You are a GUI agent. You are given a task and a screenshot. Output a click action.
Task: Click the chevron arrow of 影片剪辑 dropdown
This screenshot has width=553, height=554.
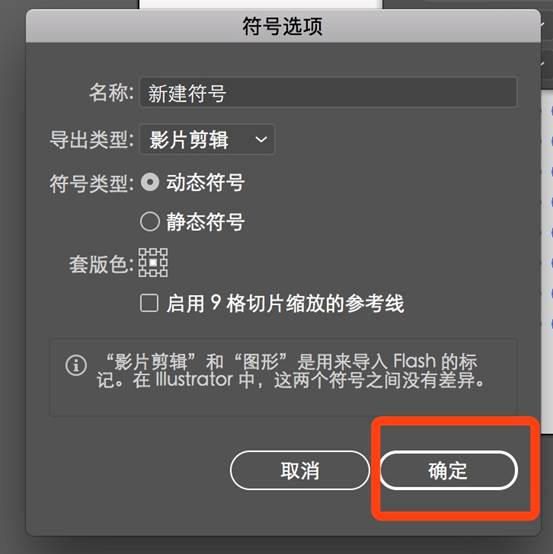[x=261, y=140]
